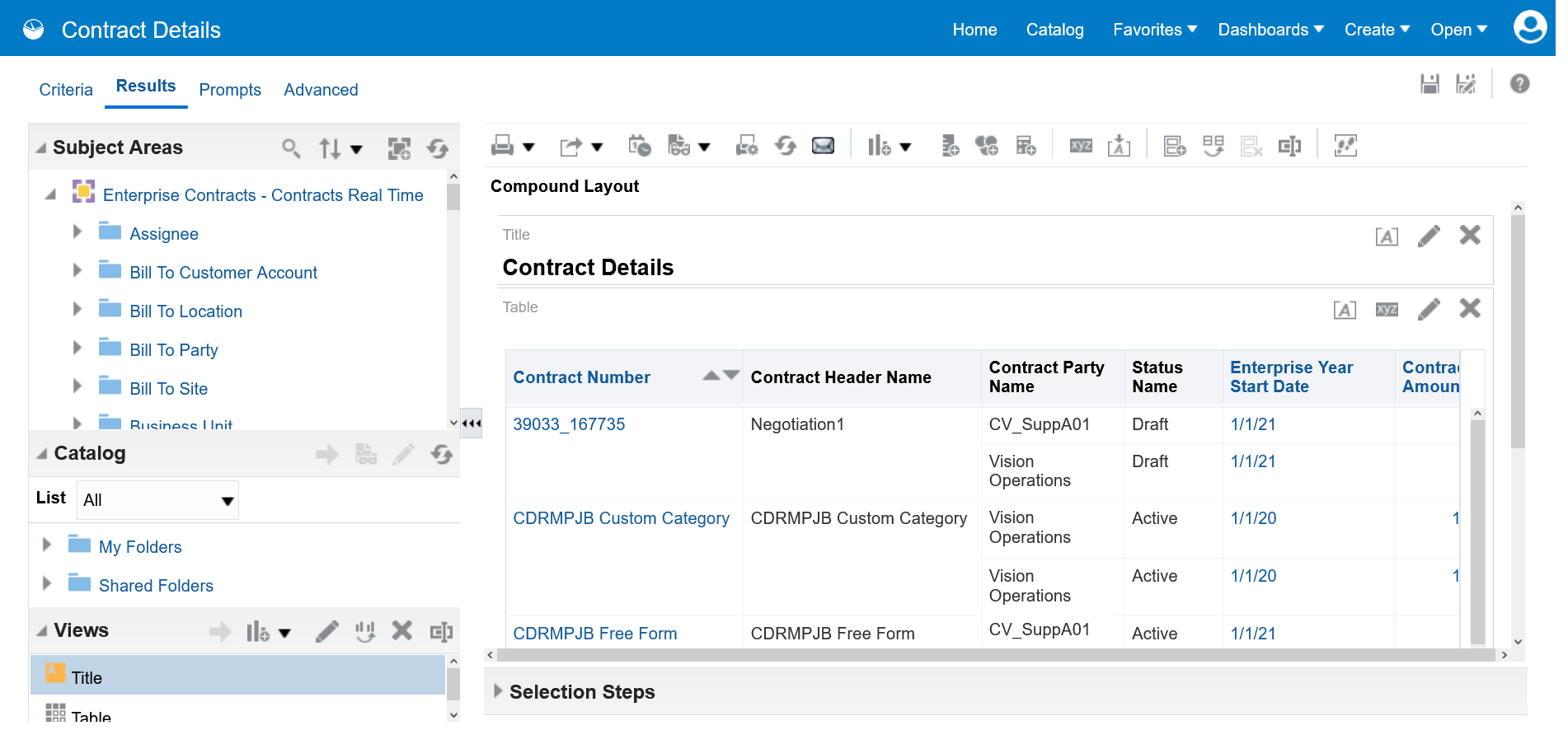The height and width of the screenshot is (730, 1568).
Task: Sort Contract Number column ascending
Action: (711, 376)
